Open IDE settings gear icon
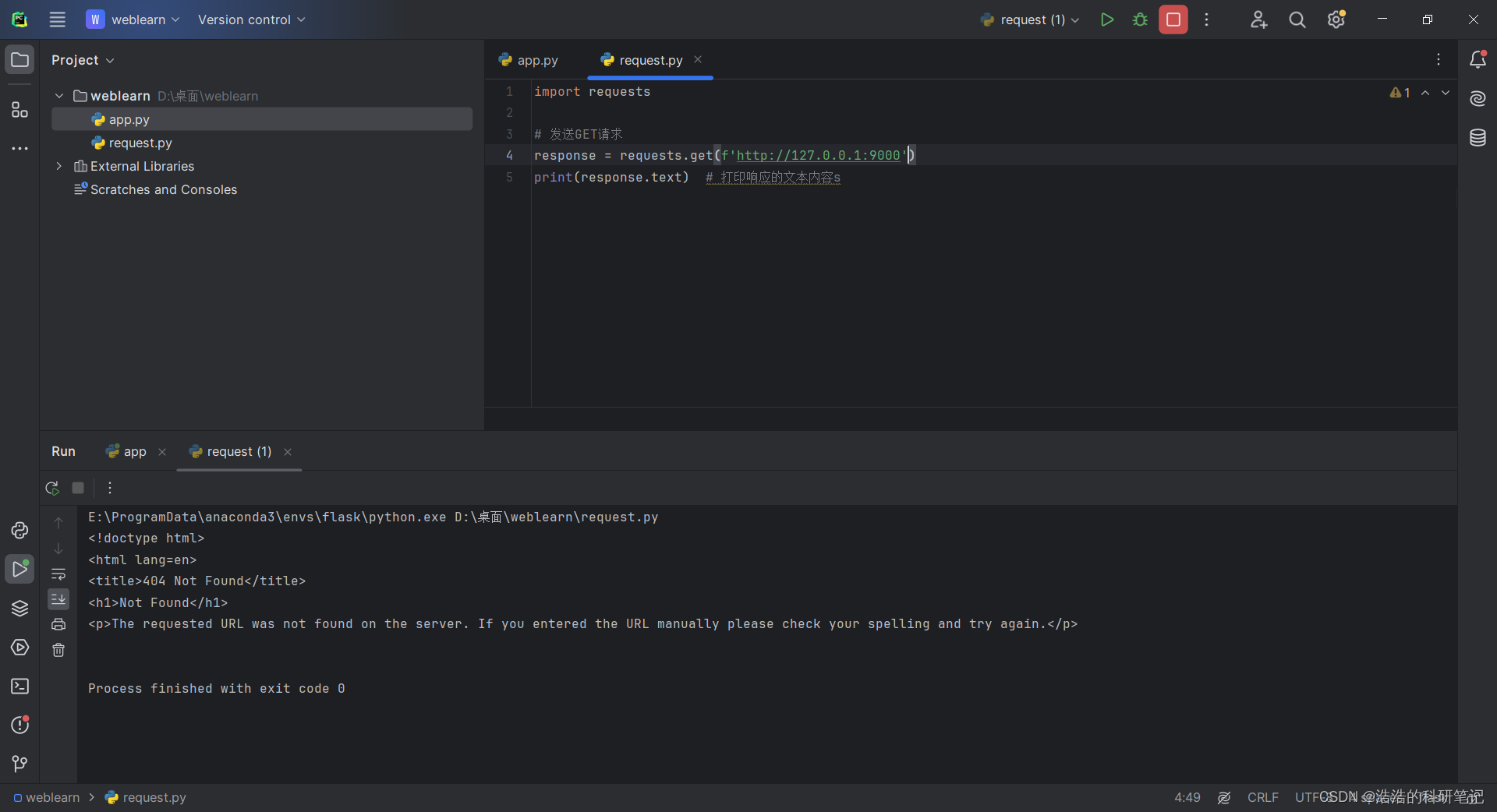Viewport: 1497px width, 812px height. (x=1336, y=19)
